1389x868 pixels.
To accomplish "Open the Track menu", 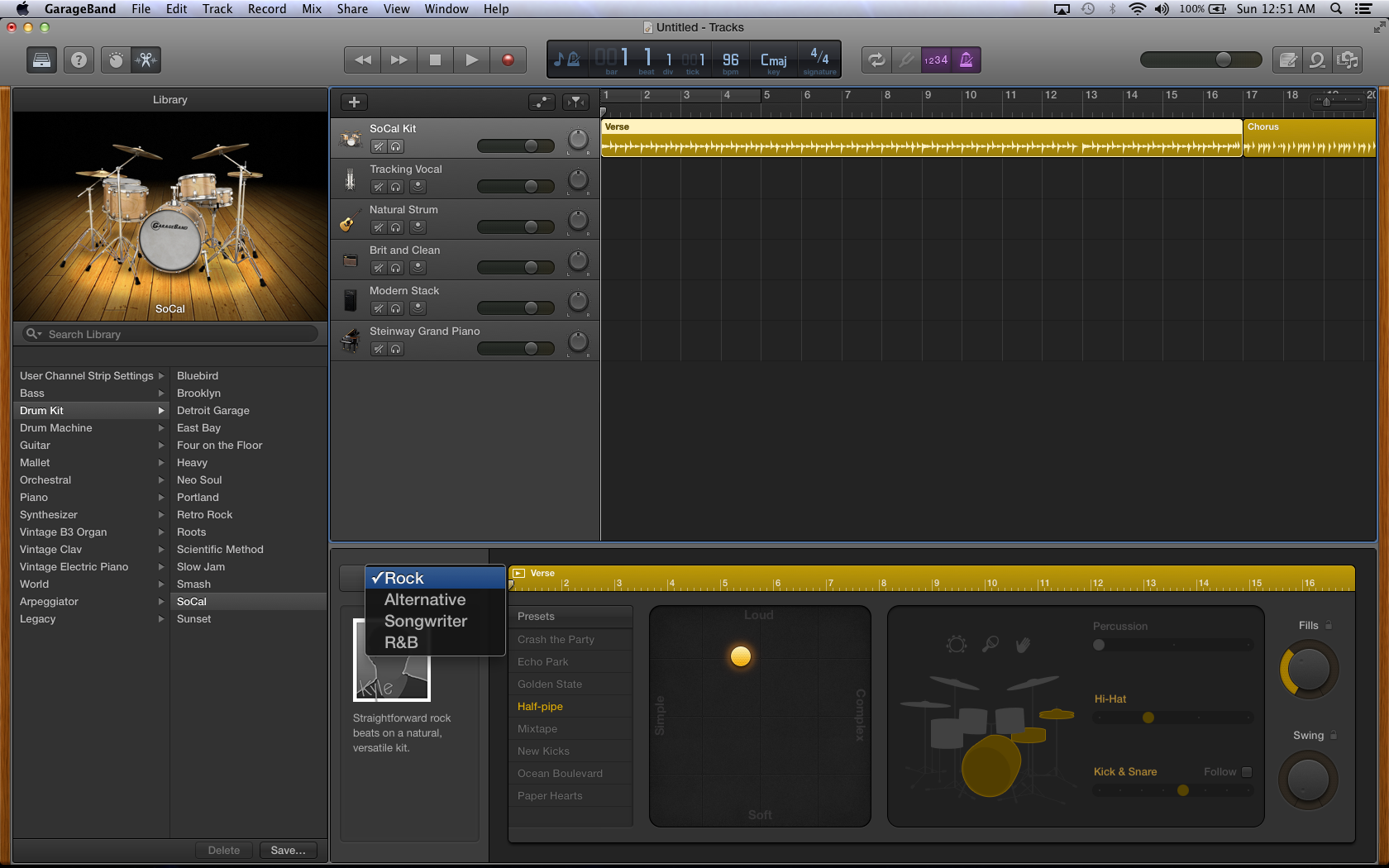I will pyautogui.click(x=217, y=9).
